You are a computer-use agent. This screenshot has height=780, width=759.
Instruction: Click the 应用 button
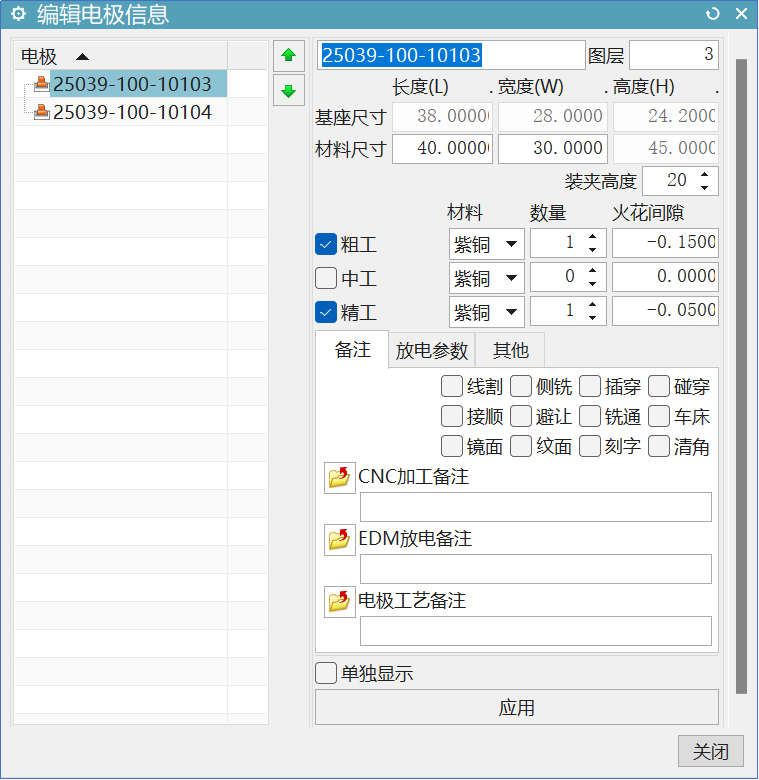pos(516,708)
